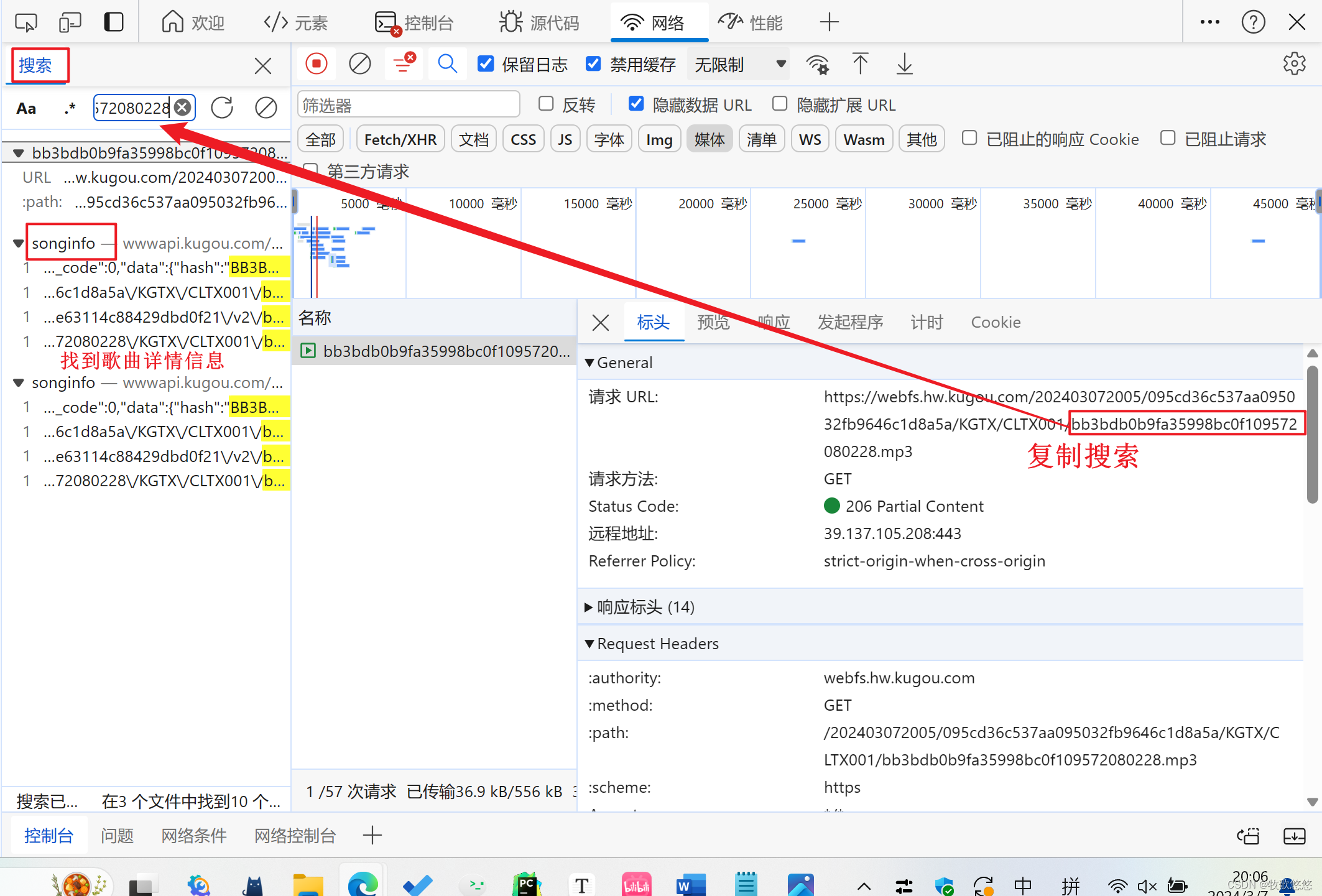Select the All (全部) filter button
The width and height of the screenshot is (1322, 896).
[321, 139]
